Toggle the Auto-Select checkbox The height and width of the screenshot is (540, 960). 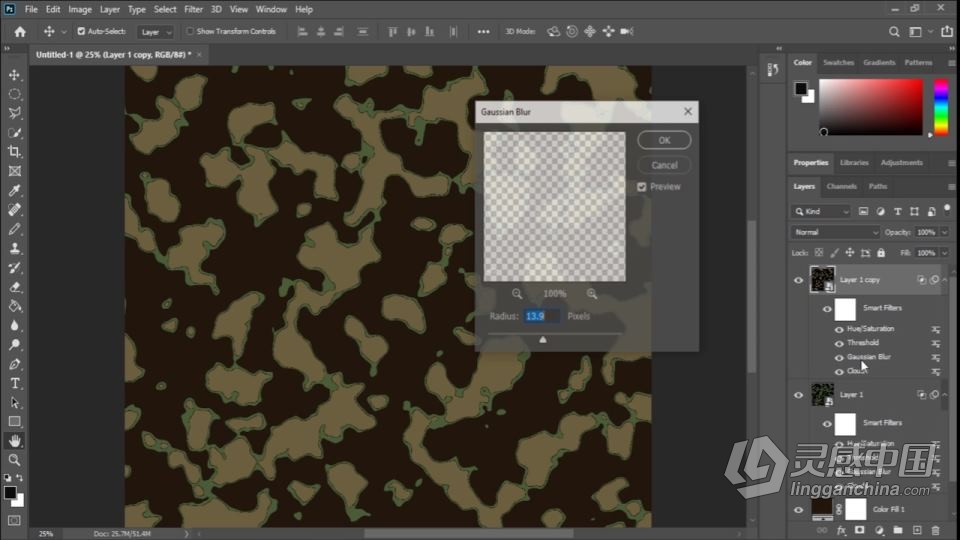coord(81,31)
